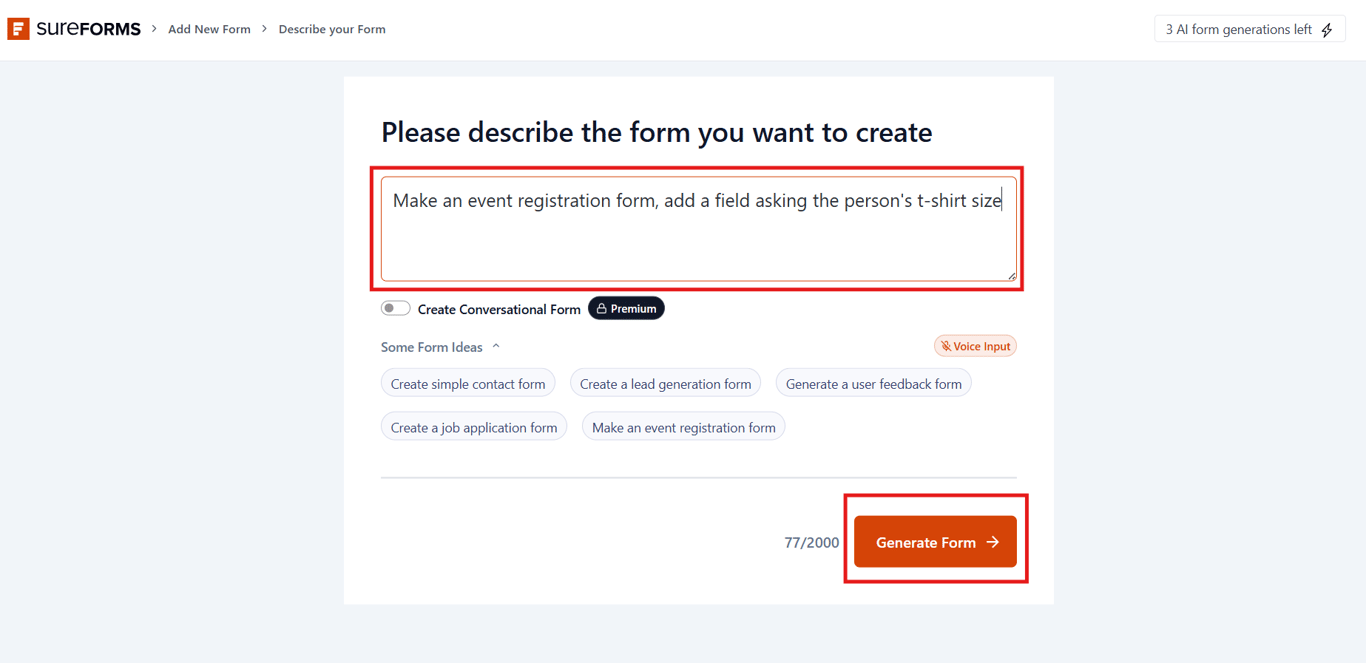1366x663 pixels.
Task: Click the lightning bolt icon beside AI generations count
Action: point(1327,29)
